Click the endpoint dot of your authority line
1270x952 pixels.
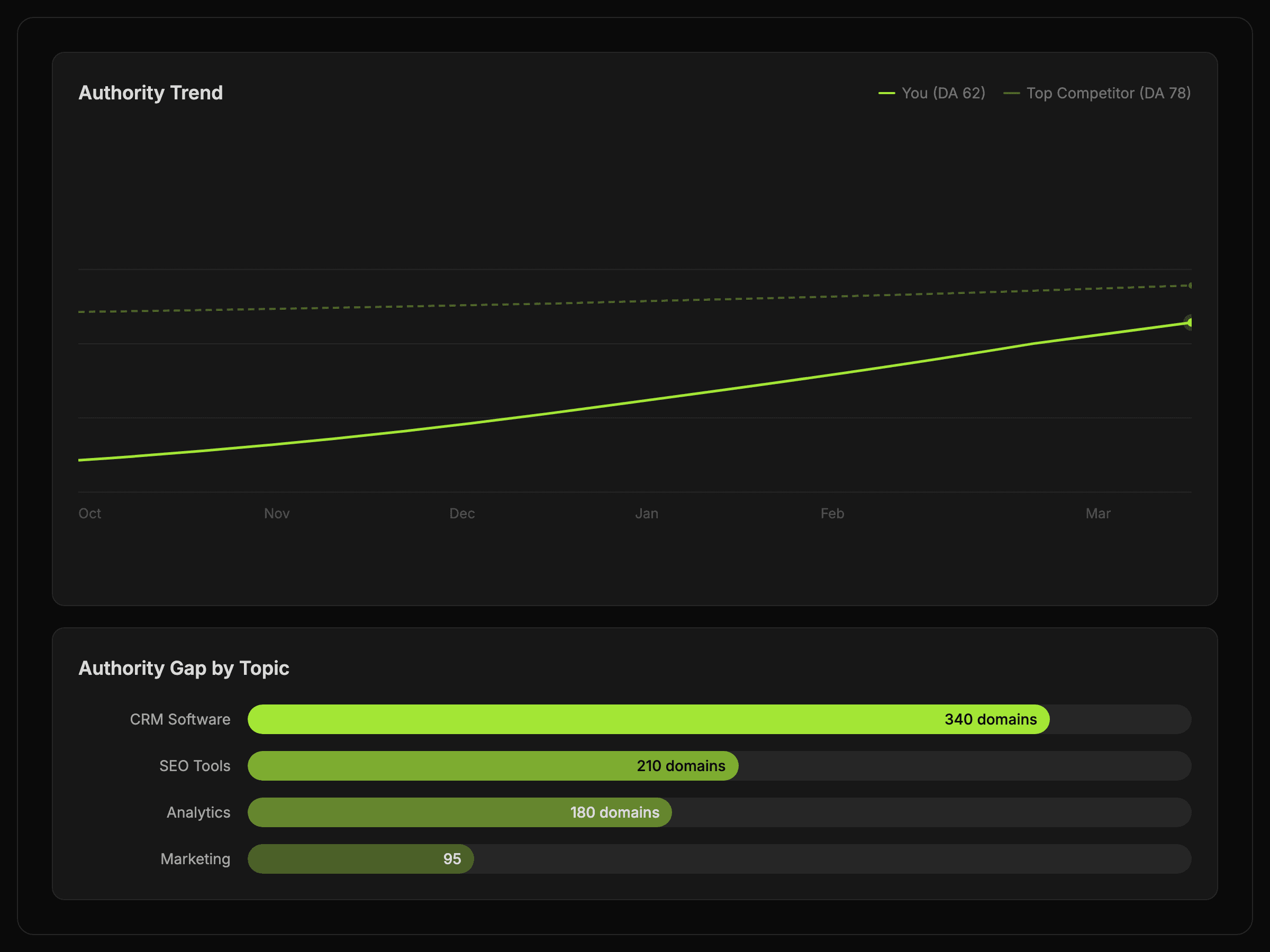click(x=1190, y=323)
